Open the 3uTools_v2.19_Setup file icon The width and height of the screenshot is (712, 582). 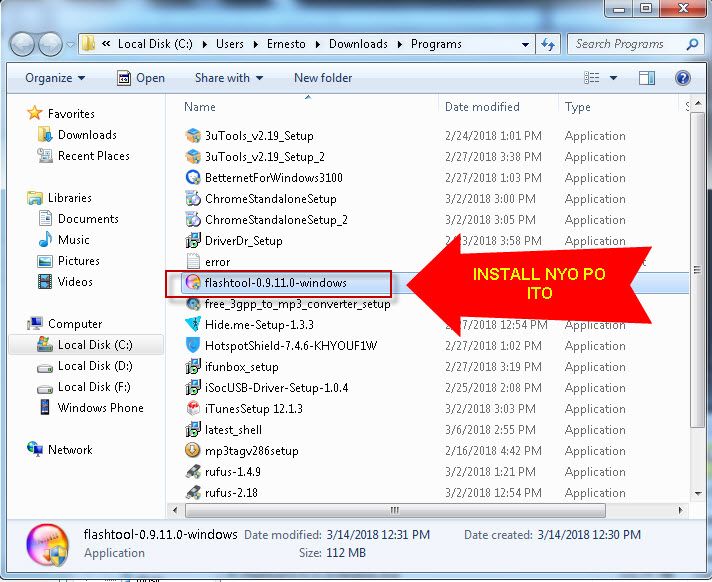tap(193, 135)
